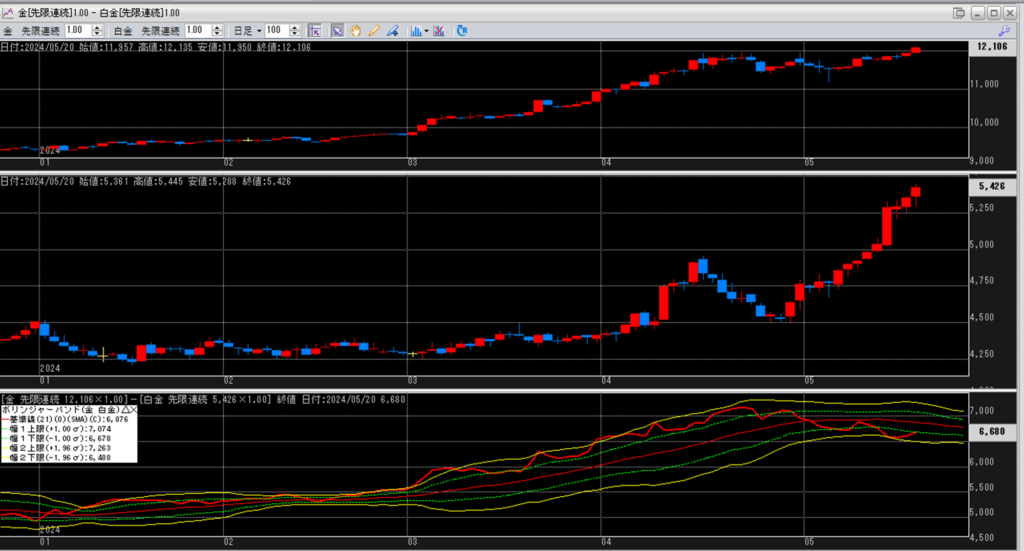
Task: Select the arrow pointer cursor tool
Action: pos(338,31)
